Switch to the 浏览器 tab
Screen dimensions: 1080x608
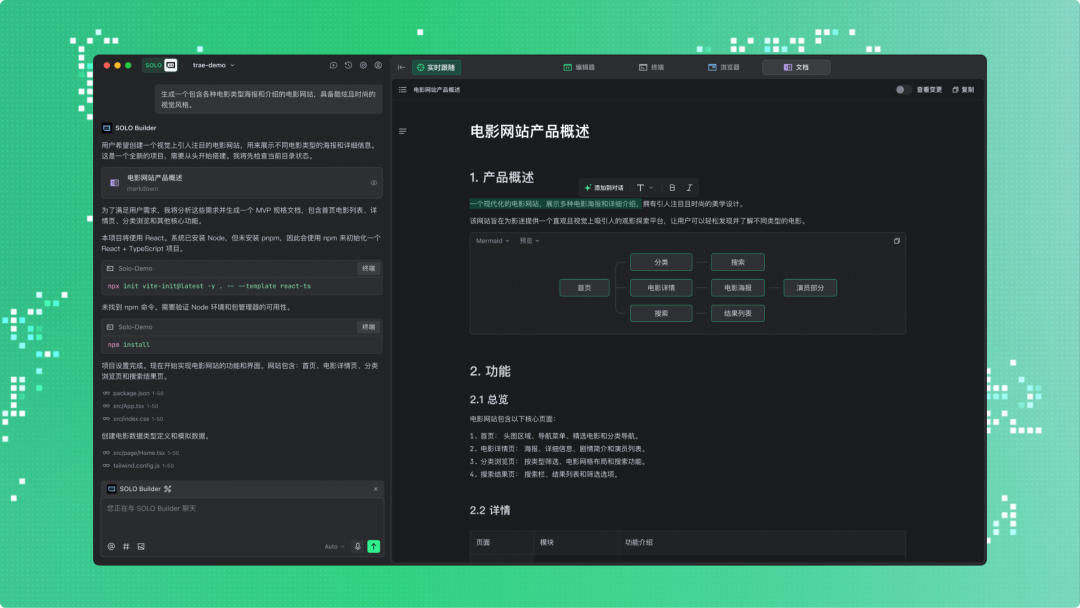tap(724, 67)
